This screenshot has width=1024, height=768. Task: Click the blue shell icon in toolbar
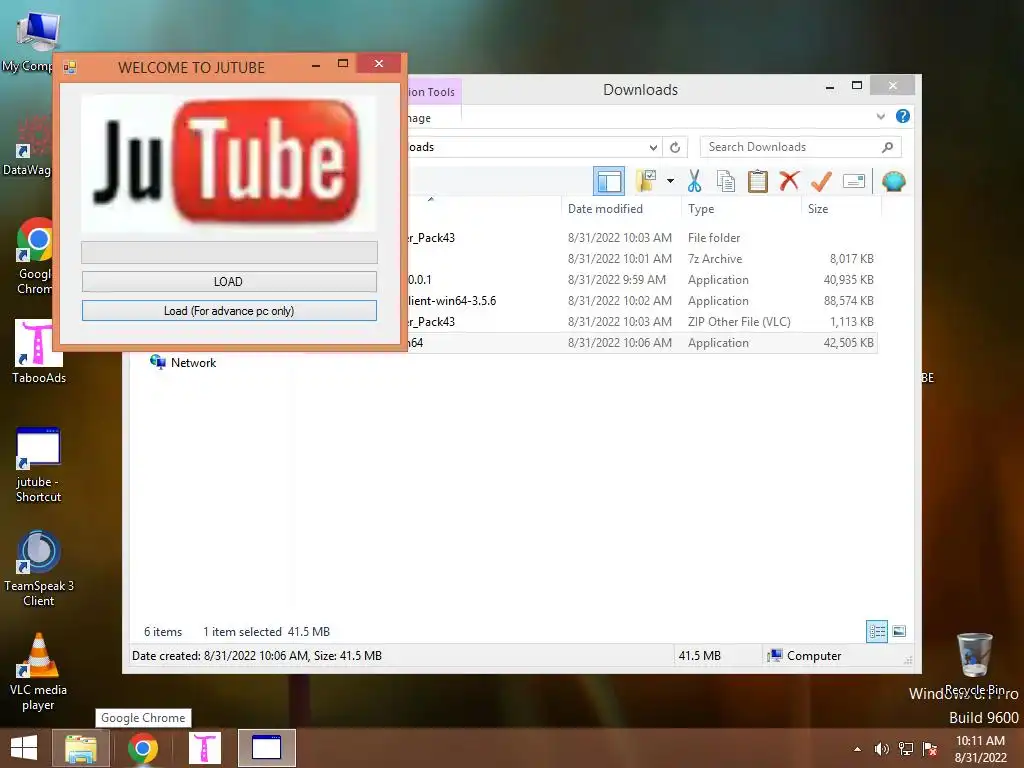(x=893, y=181)
